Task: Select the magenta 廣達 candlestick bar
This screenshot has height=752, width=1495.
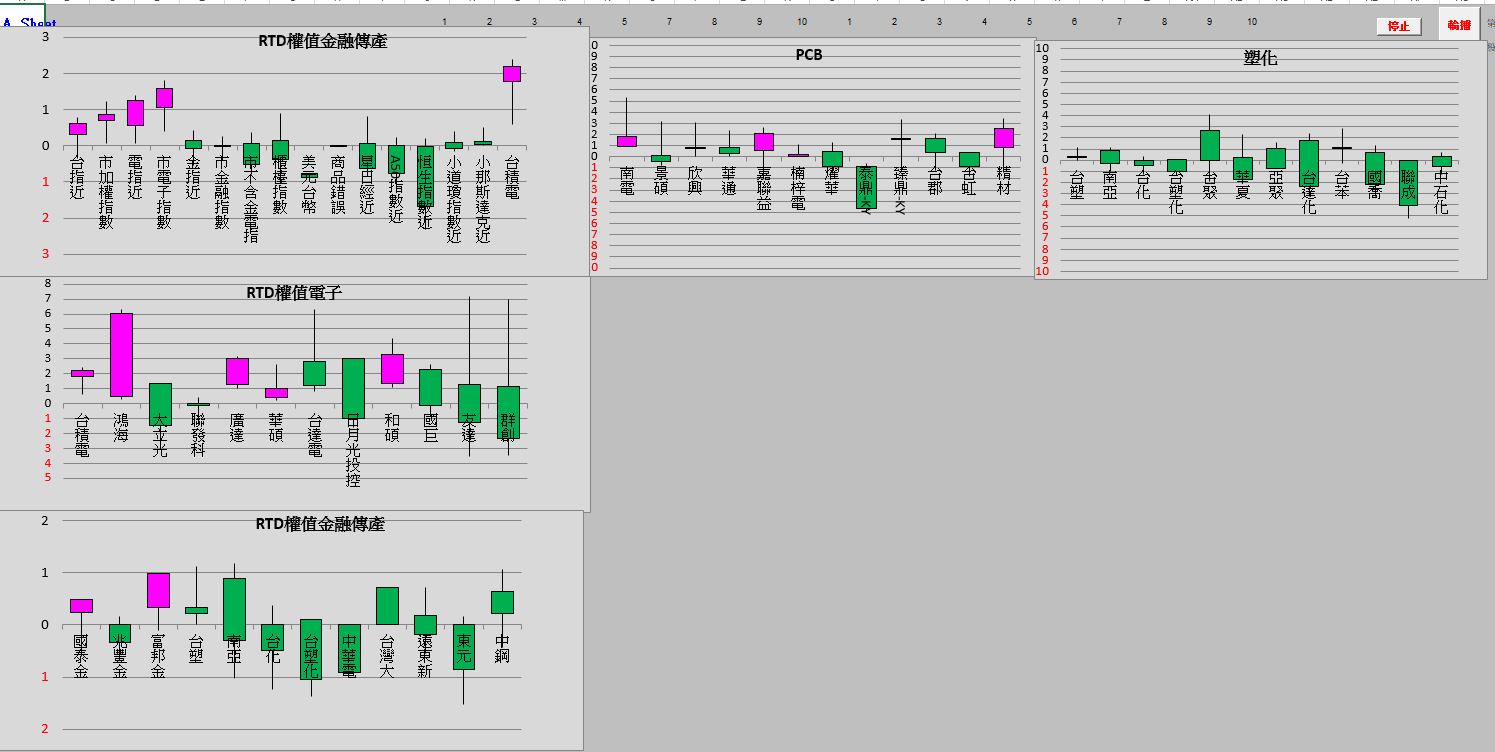Action: pos(237,371)
